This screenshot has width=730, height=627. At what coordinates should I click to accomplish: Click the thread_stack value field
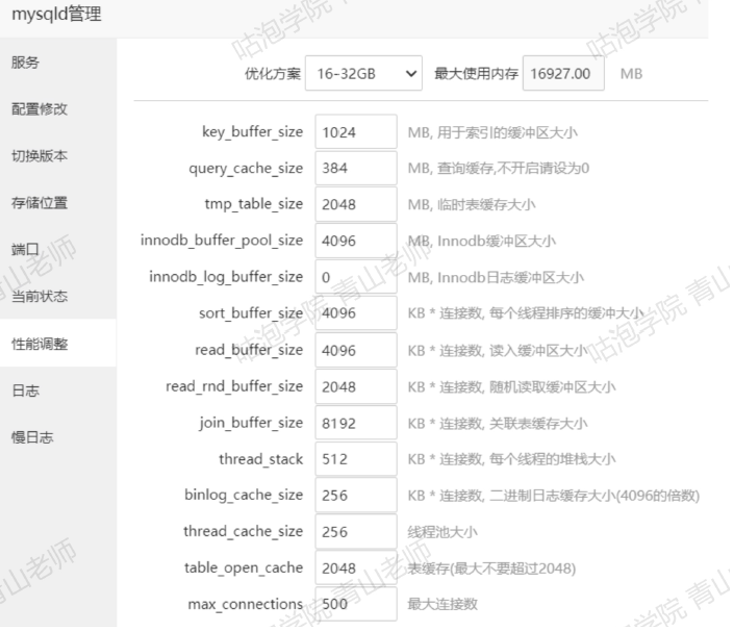[355, 459]
